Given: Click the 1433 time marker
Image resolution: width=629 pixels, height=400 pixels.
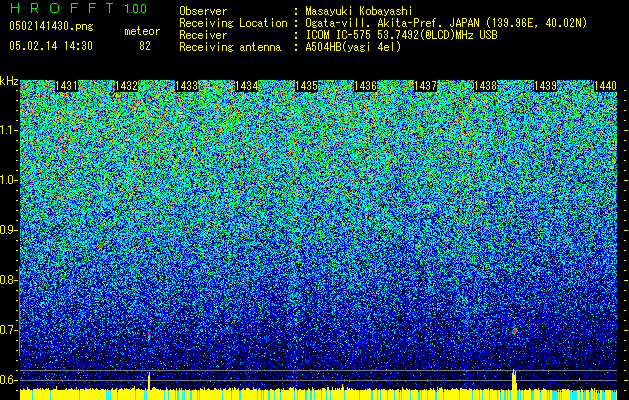Looking at the screenshot, I should (x=187, y=86).
